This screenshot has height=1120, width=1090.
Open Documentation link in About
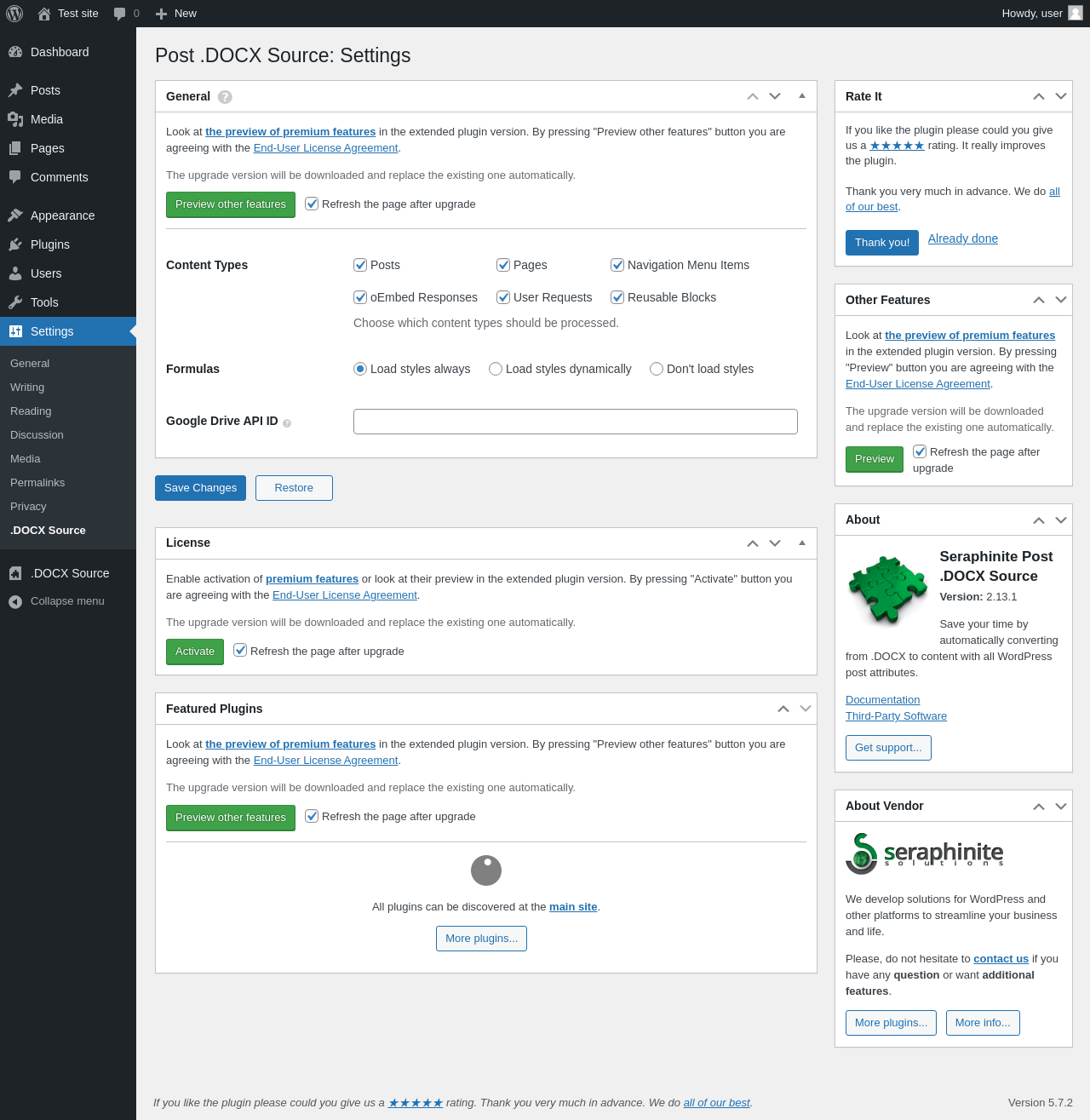pos(882,700)
